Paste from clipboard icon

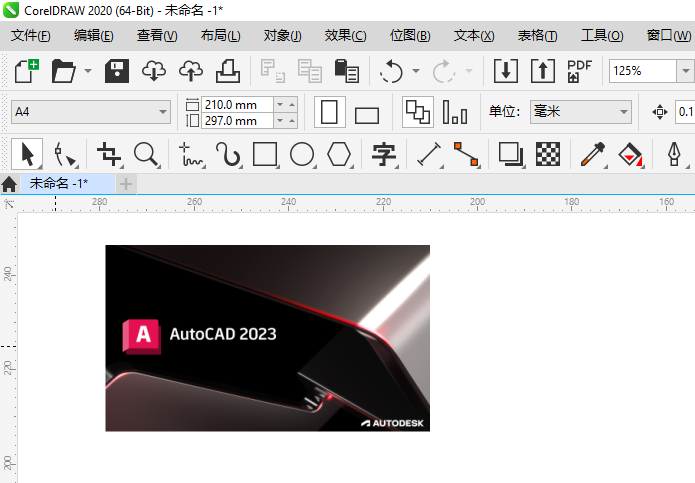(347, 71)
